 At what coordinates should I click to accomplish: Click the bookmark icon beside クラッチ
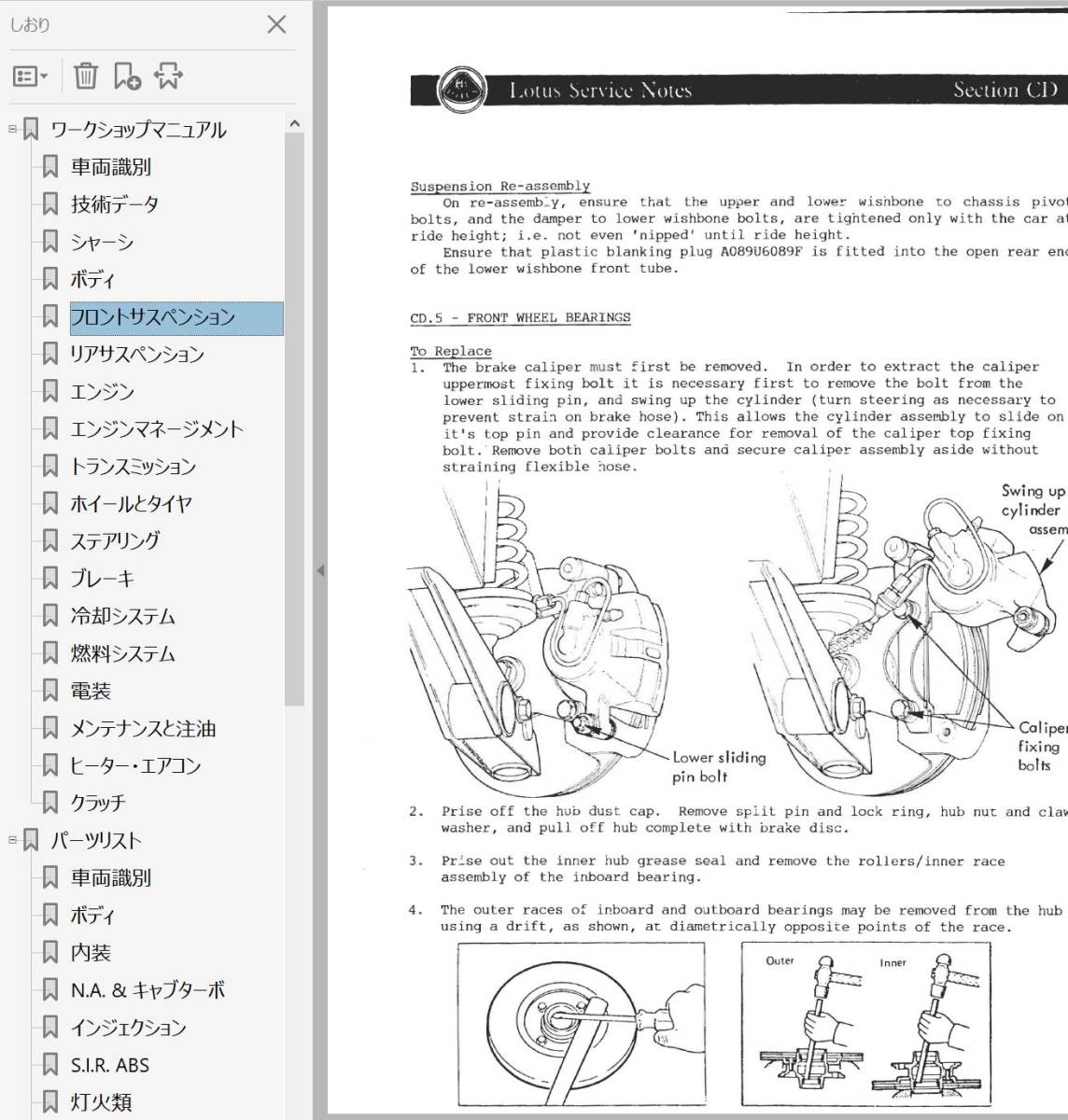click(50, 803)
